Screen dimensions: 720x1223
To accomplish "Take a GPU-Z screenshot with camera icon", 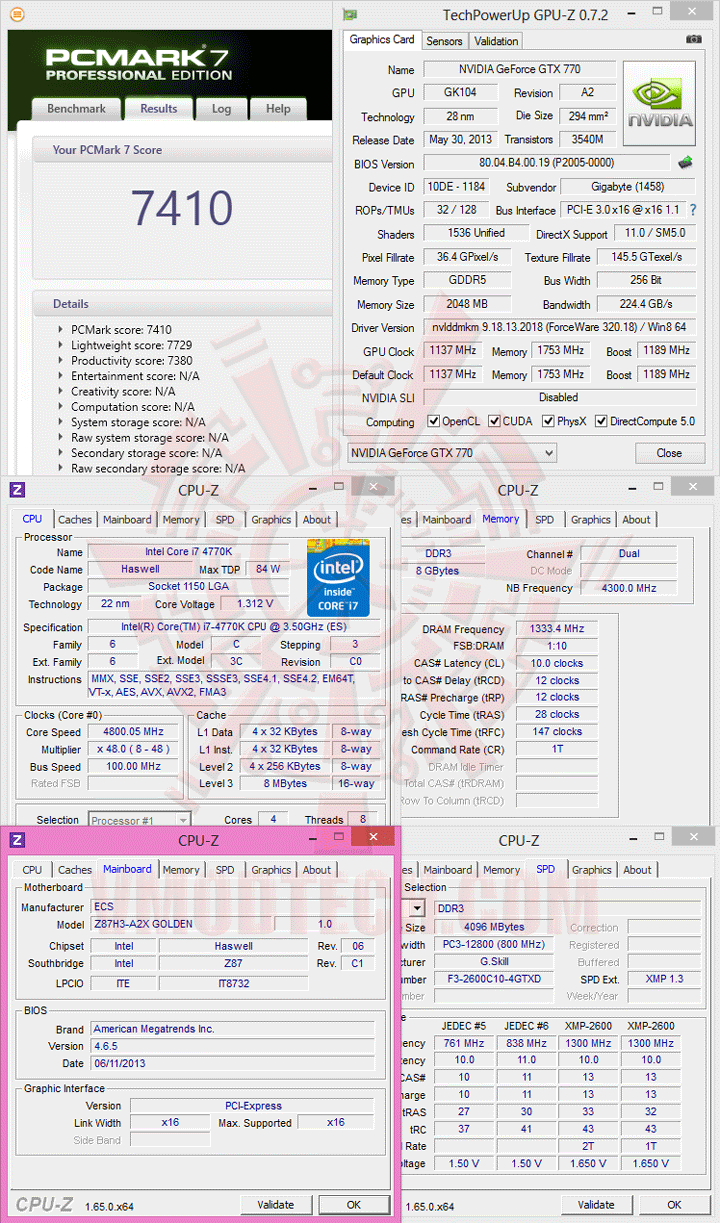I will 693,40.
